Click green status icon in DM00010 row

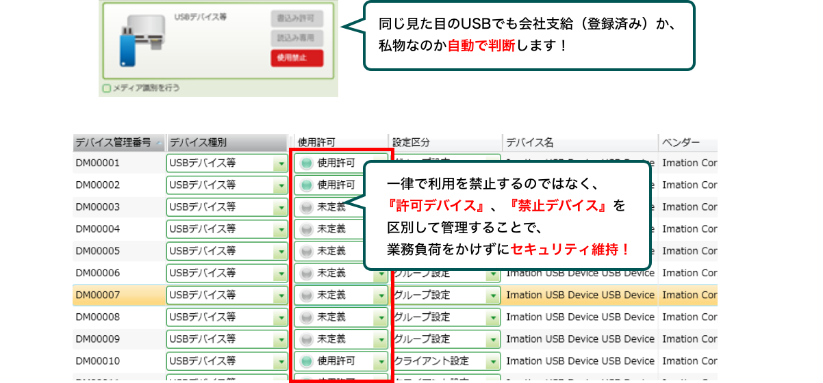306,361
